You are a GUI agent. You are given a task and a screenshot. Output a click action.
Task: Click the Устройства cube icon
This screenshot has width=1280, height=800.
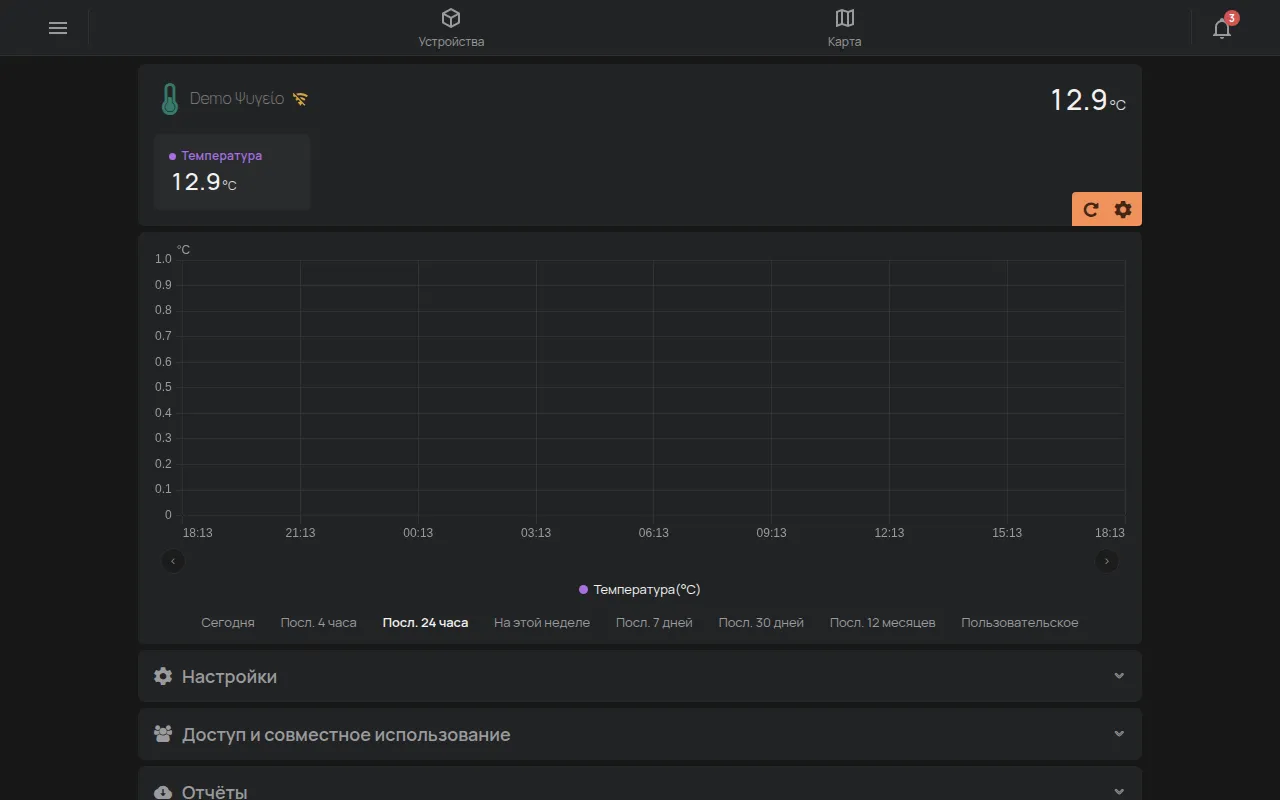click(x=451, y=18)
